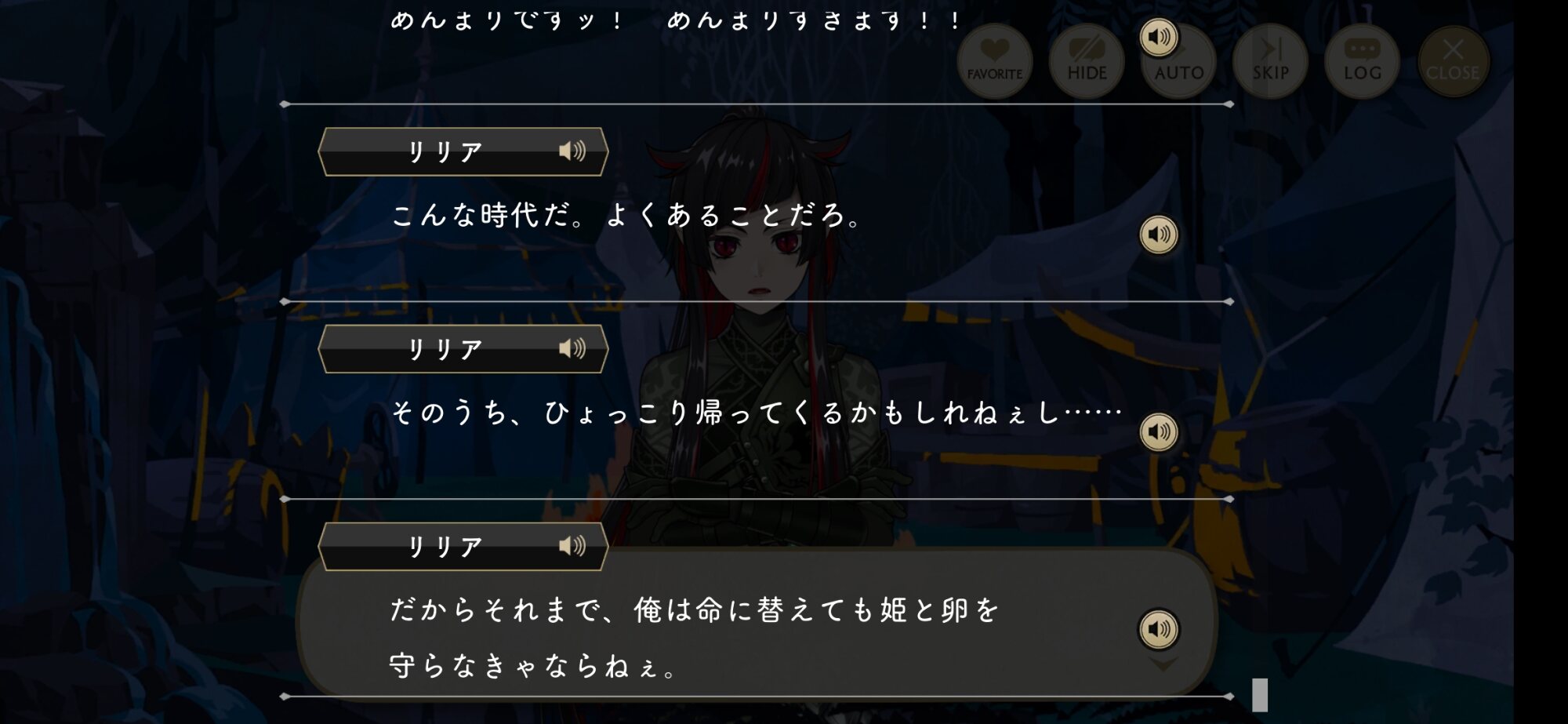The width and height of the screenshot is (1568, 724).
Task: Close the log with the CLOSE button
Action: 1453,61
